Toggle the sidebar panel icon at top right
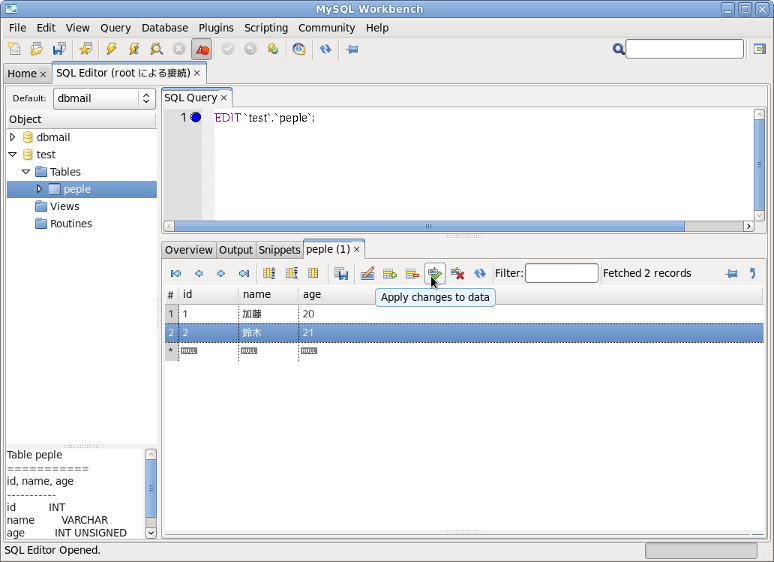774x562 pixels. [x=760, y=49]
